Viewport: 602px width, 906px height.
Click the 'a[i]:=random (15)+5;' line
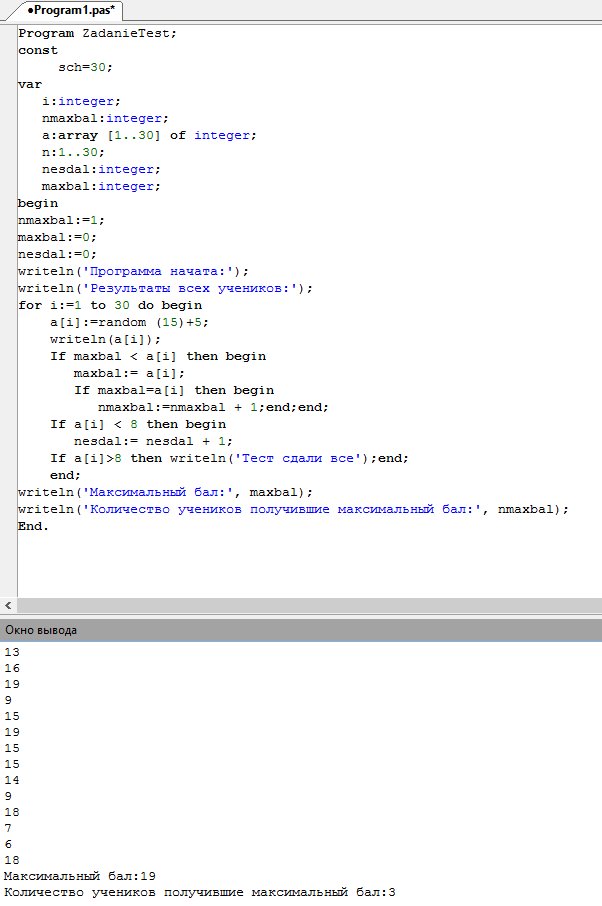tap(129, 322)
